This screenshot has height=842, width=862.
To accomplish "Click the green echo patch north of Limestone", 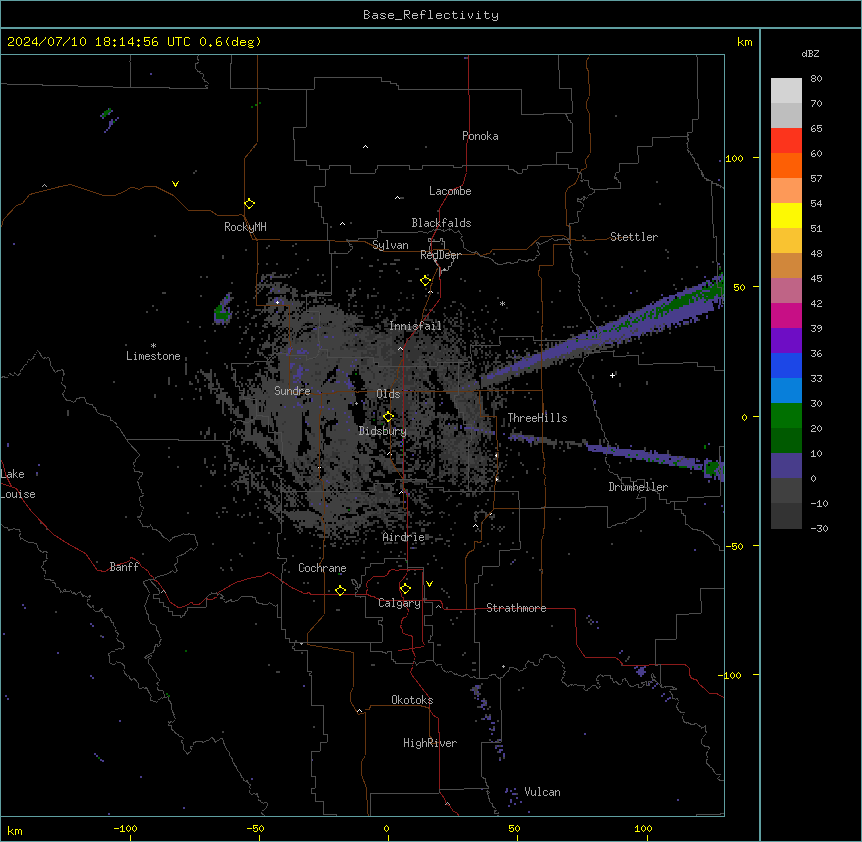I will 223,311.
